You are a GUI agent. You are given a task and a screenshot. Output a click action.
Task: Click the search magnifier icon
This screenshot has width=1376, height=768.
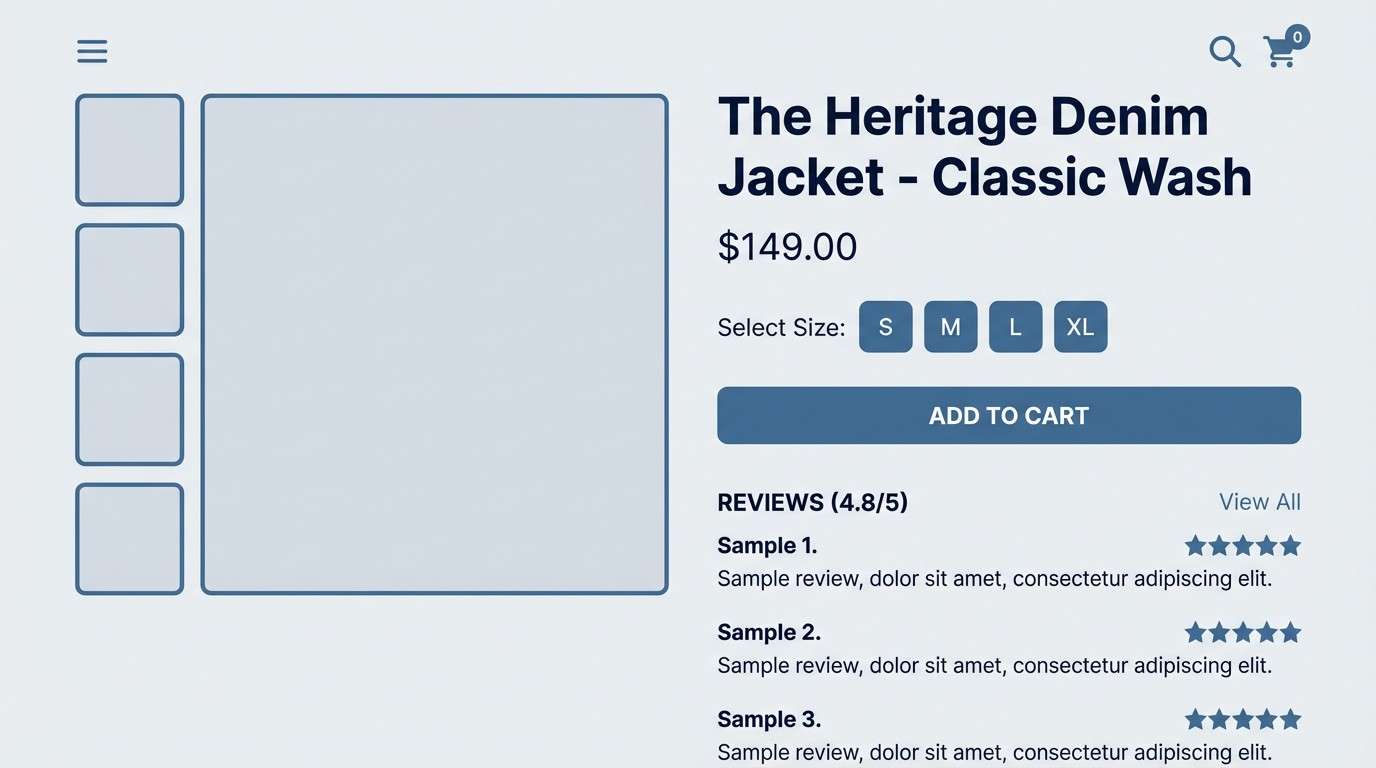(1224, 52)
